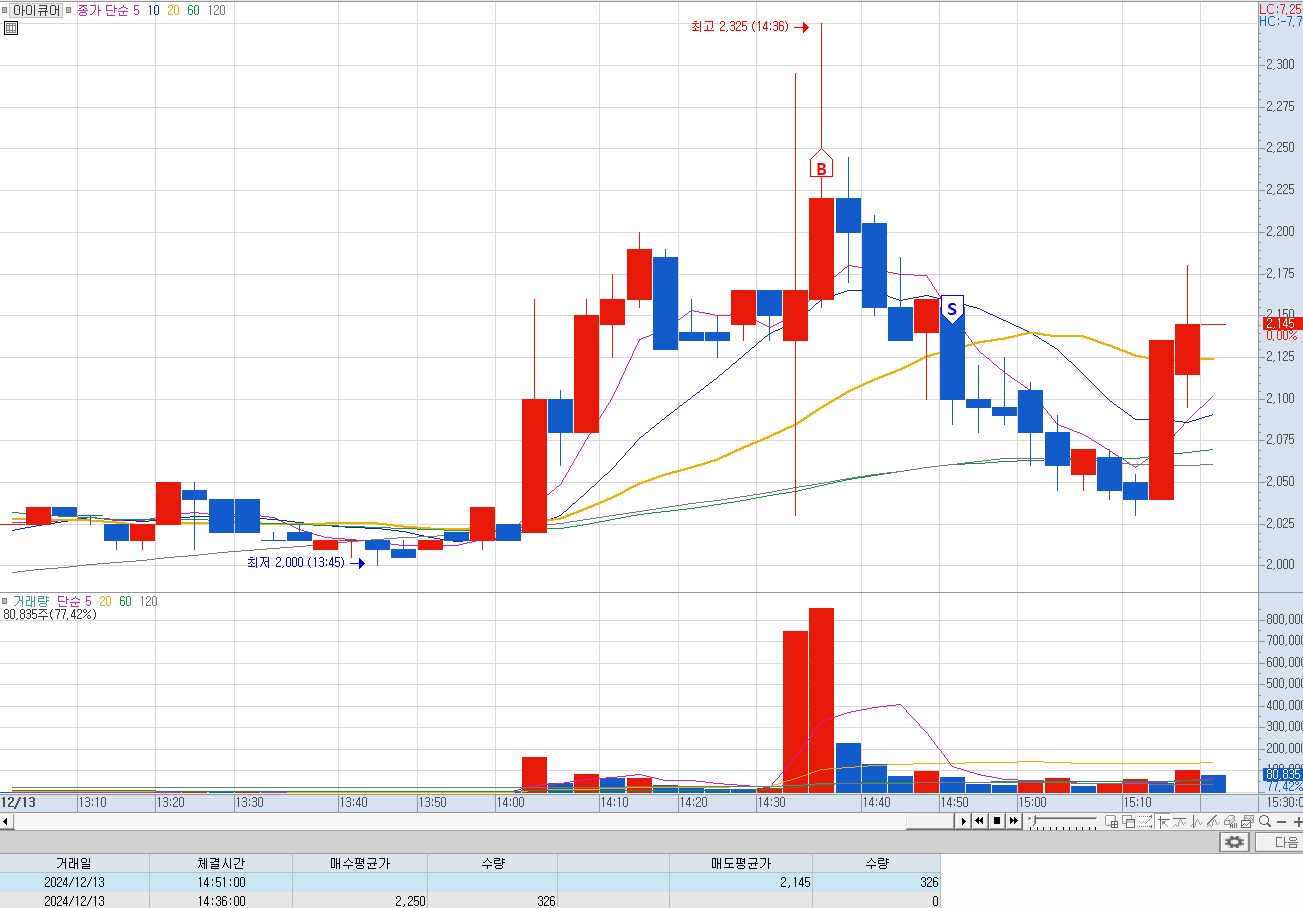Click the 80,835주(77.42%) volume readout
Screen dimensions: 1303x908
50,614
